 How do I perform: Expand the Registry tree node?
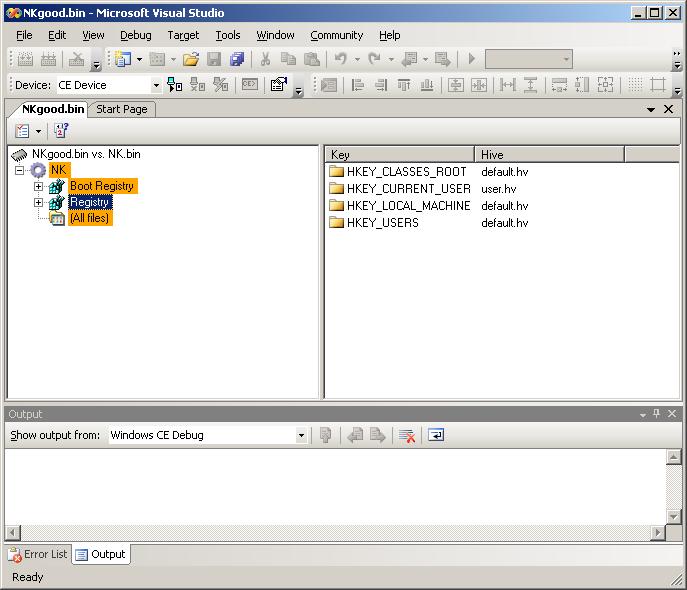click(x=39, y=202)
